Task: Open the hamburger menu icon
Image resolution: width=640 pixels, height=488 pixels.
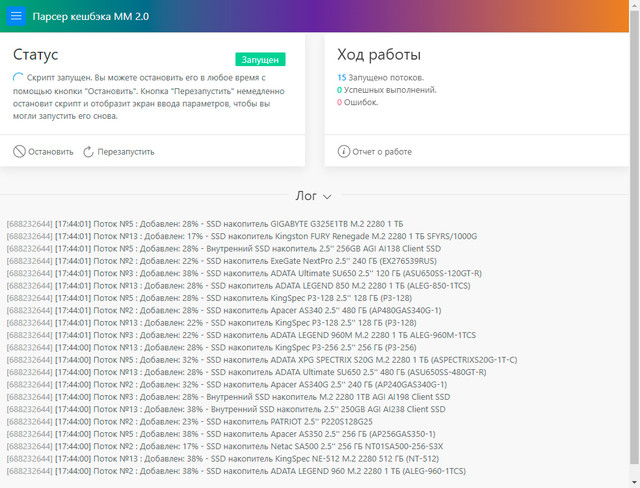Action: pyautogui.click(x=16, y=16)
